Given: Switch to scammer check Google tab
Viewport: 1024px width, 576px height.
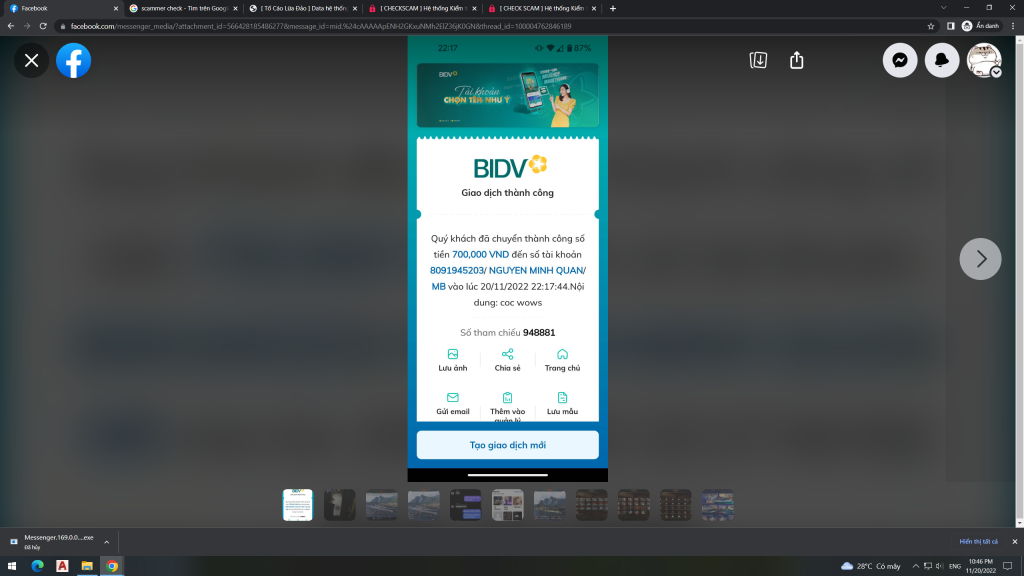Looking at the screenshot, I should [183, 8].
